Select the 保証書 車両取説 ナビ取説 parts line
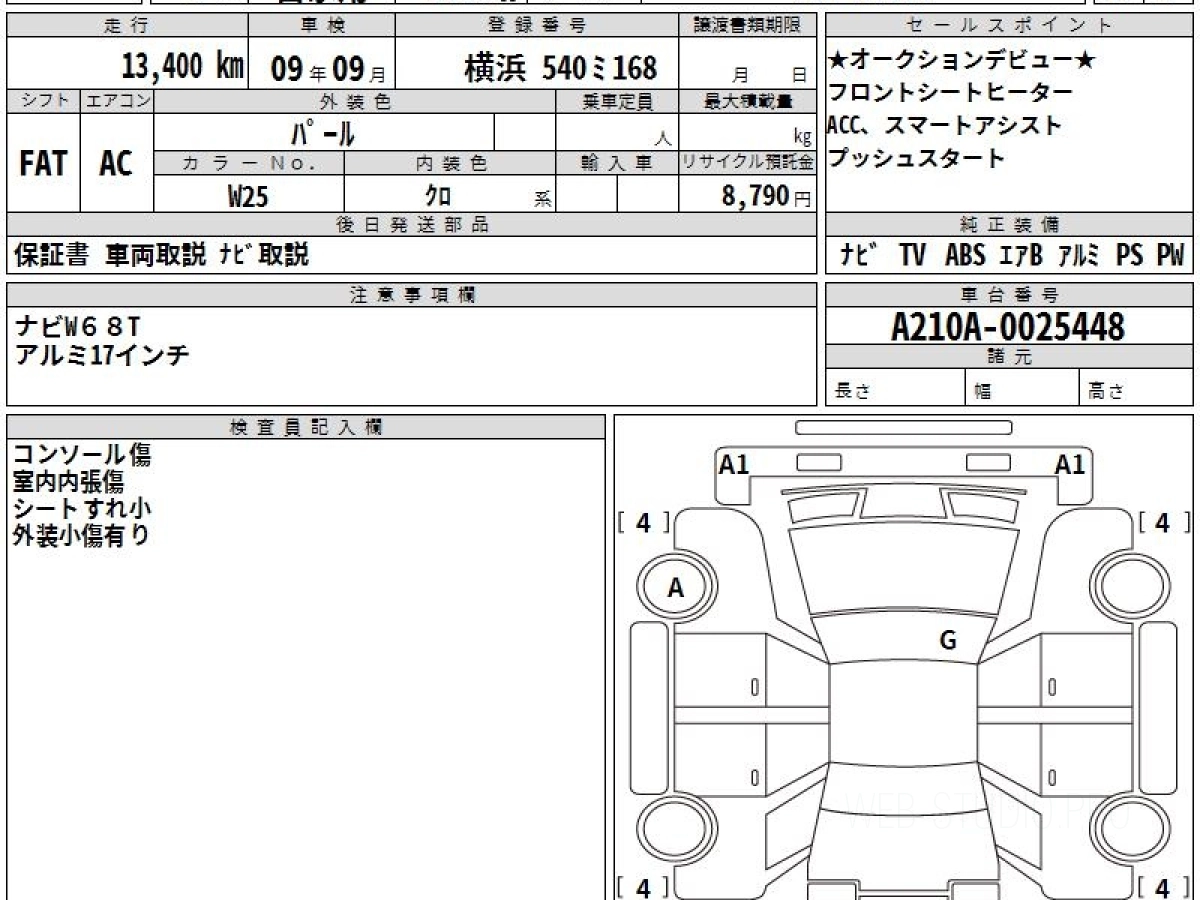This screenshot has height=900, width=1200. click(162, 255)
